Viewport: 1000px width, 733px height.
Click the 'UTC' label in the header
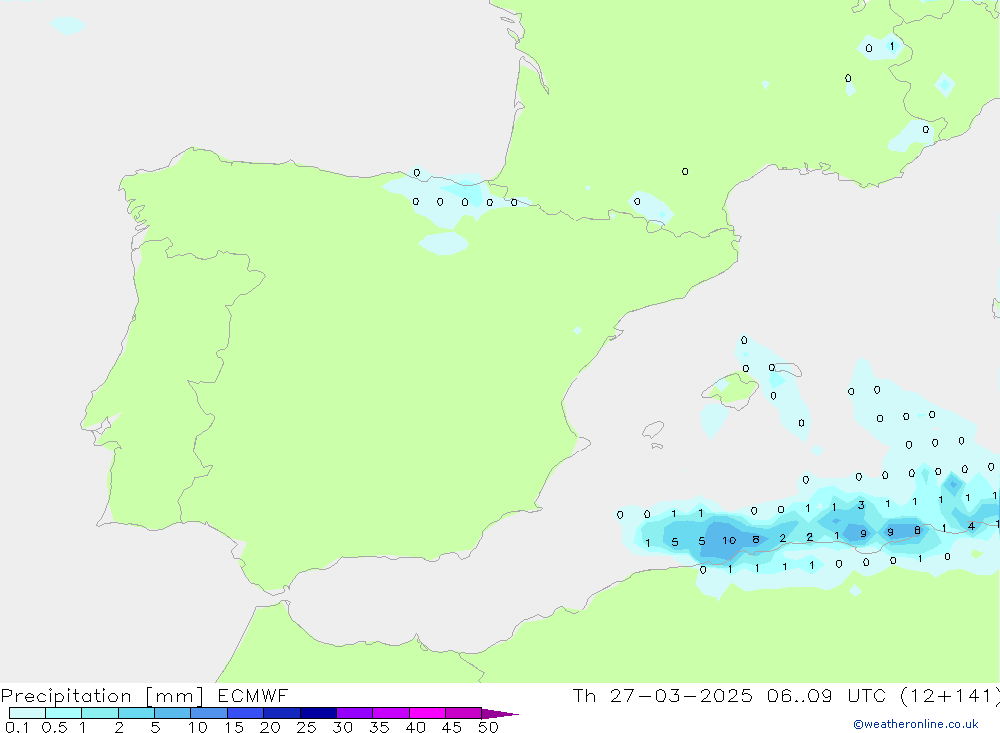(x=867, y=695)
